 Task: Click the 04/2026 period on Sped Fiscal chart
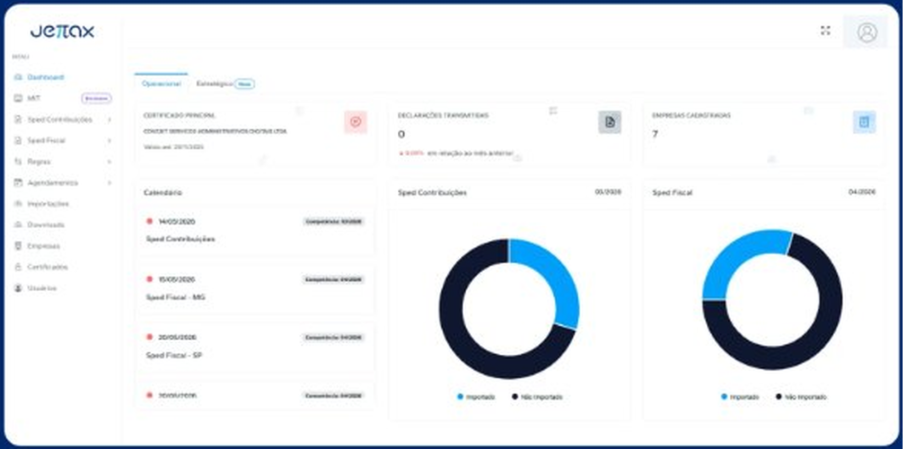pos(862,192)
